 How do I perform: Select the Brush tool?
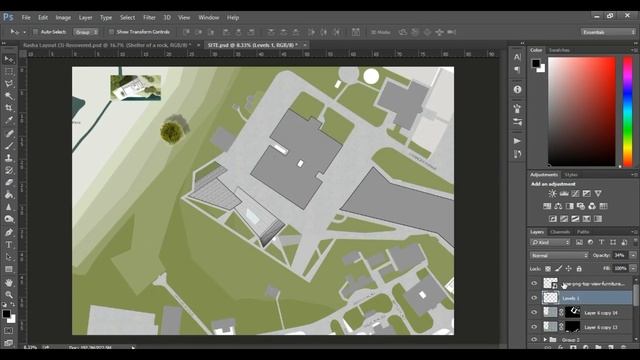9,146
